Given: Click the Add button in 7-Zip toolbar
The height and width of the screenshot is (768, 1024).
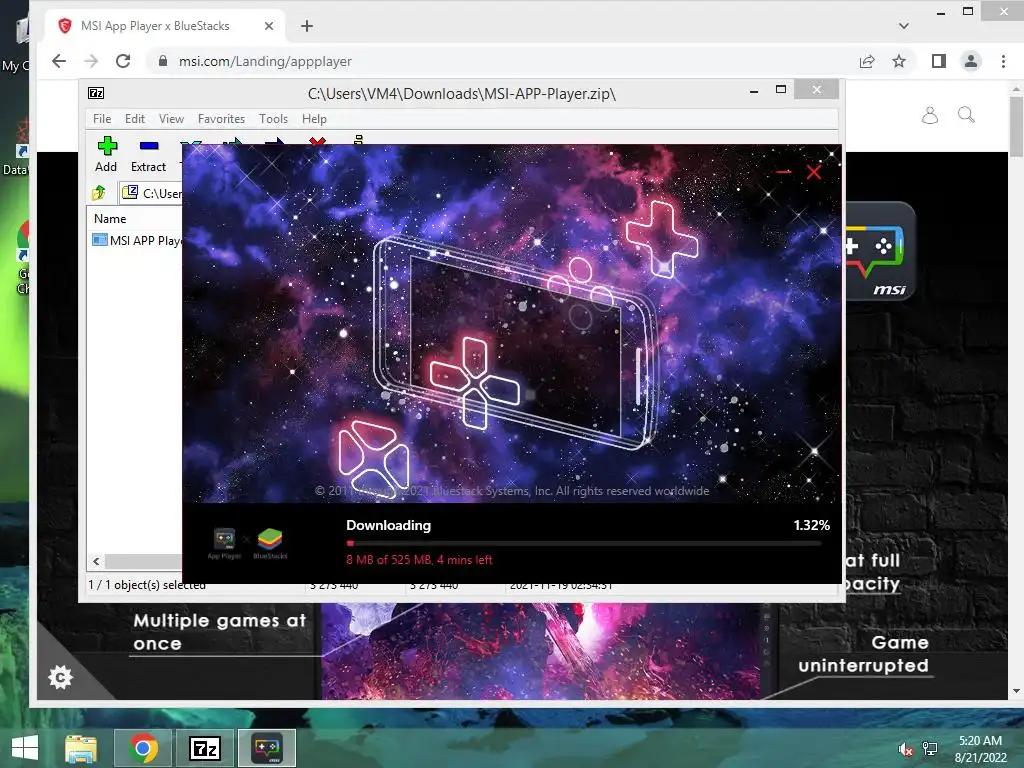Looking at the screenshot, I should tap(106, 155).
